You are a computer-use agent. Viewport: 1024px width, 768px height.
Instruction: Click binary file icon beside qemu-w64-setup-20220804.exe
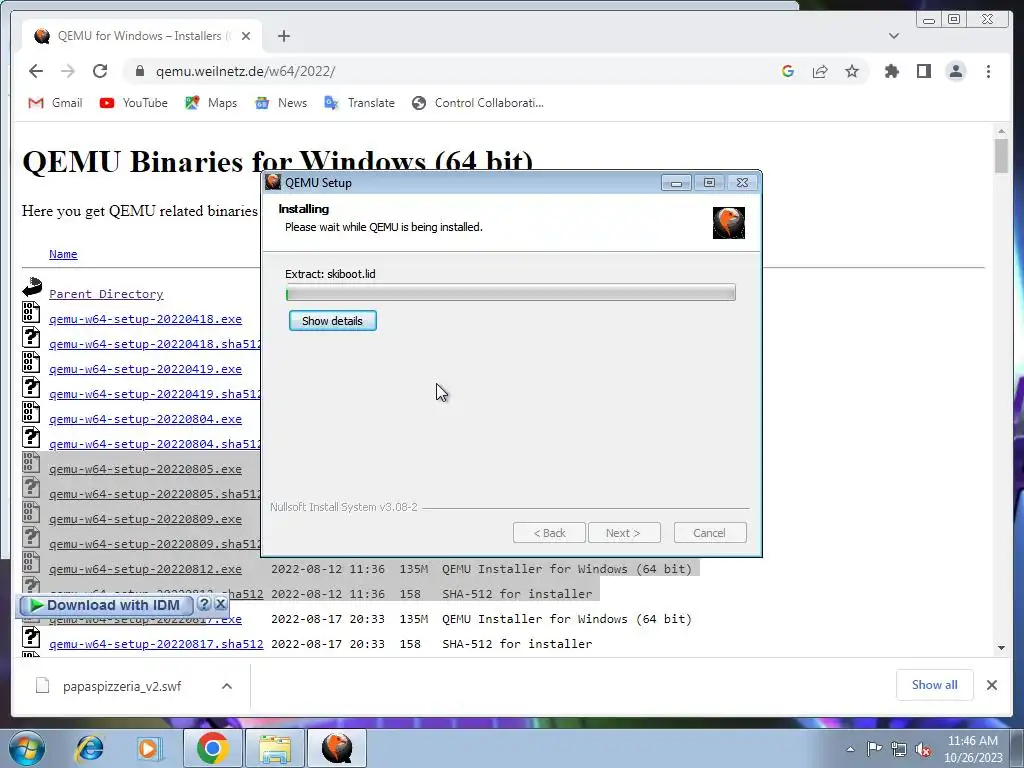pyautogui.click(x=31, y=412)
